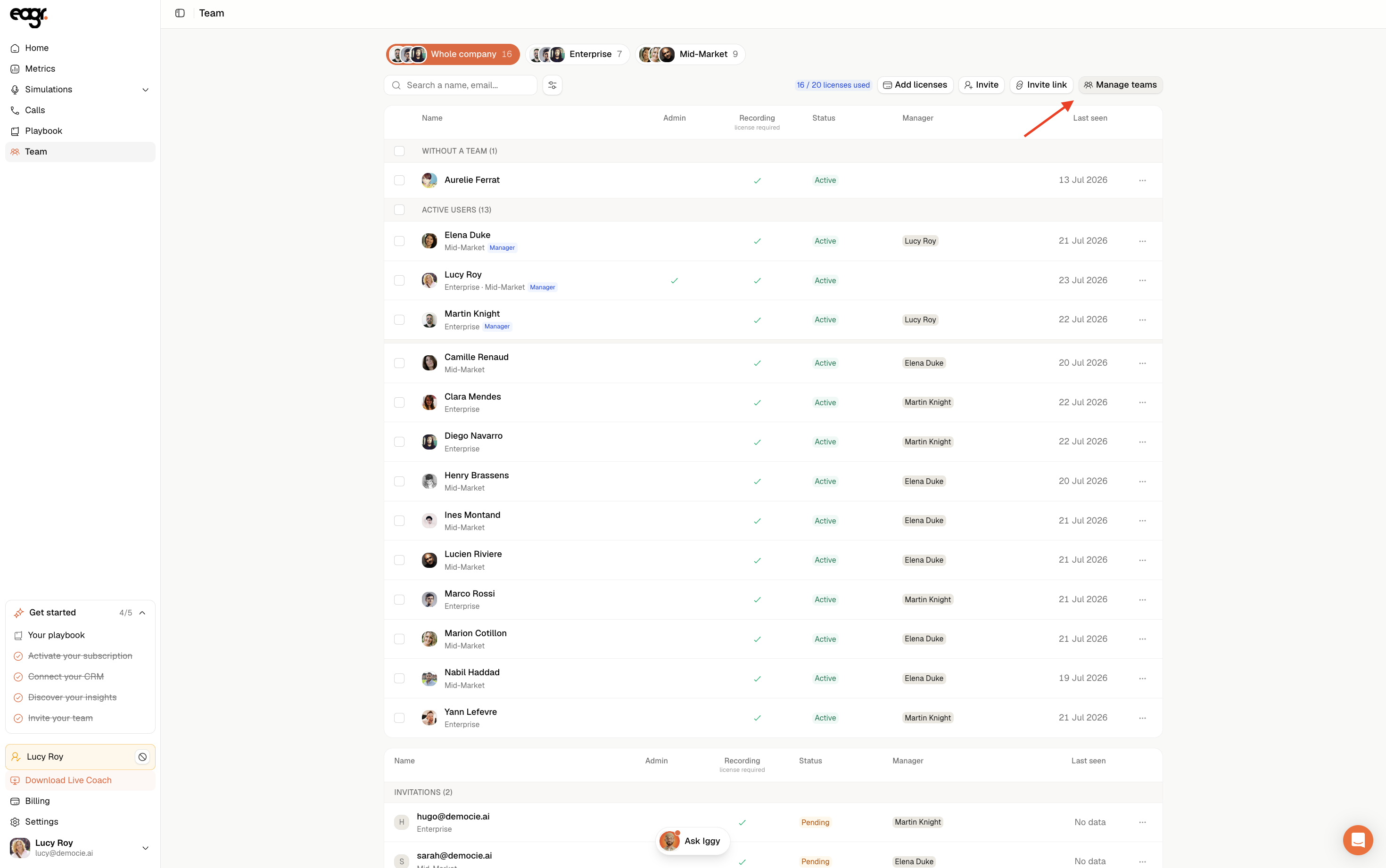Check the box for Martin Knight
Screen dimensions: 1386x868
pyautogui.click(x=399, y=320)
